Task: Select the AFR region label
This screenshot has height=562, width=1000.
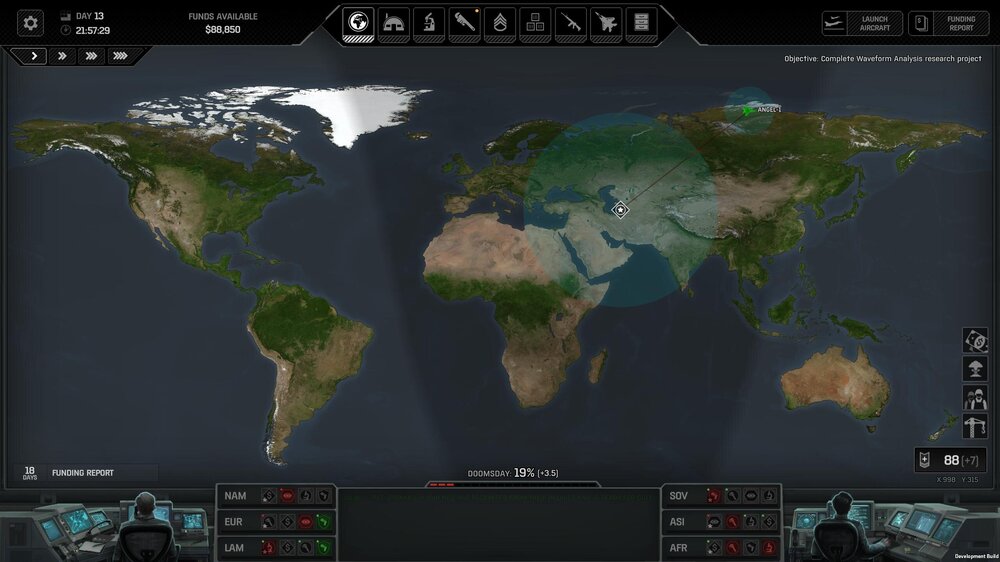Action: pos(678,548)
